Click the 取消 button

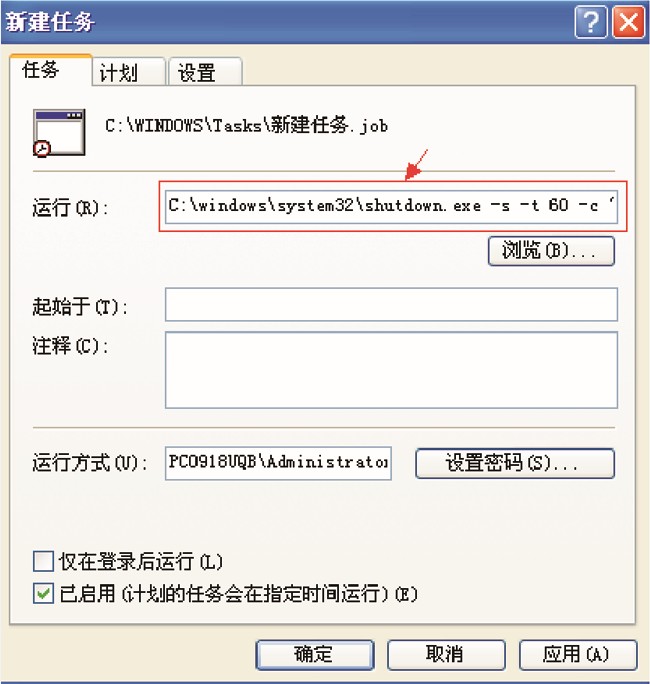446,654
